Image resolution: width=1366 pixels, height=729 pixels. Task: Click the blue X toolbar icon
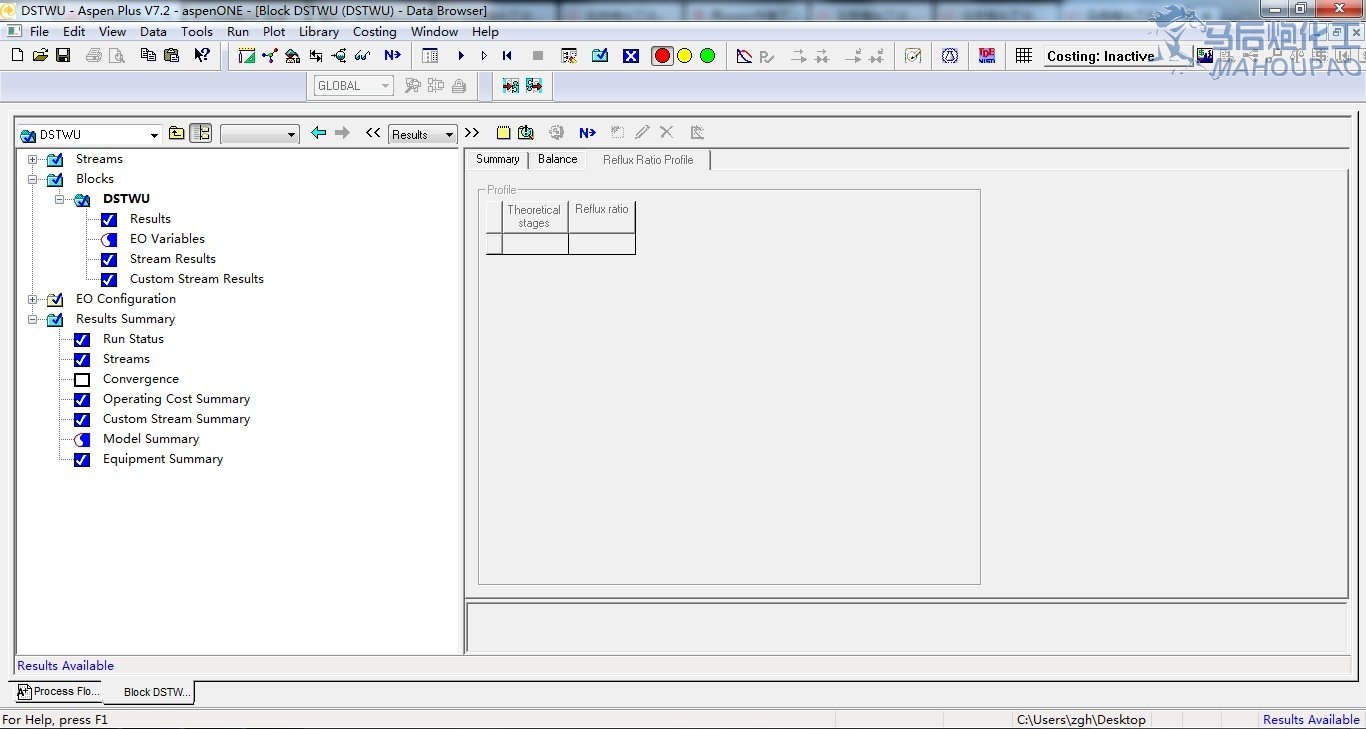(x=631, y=56)
